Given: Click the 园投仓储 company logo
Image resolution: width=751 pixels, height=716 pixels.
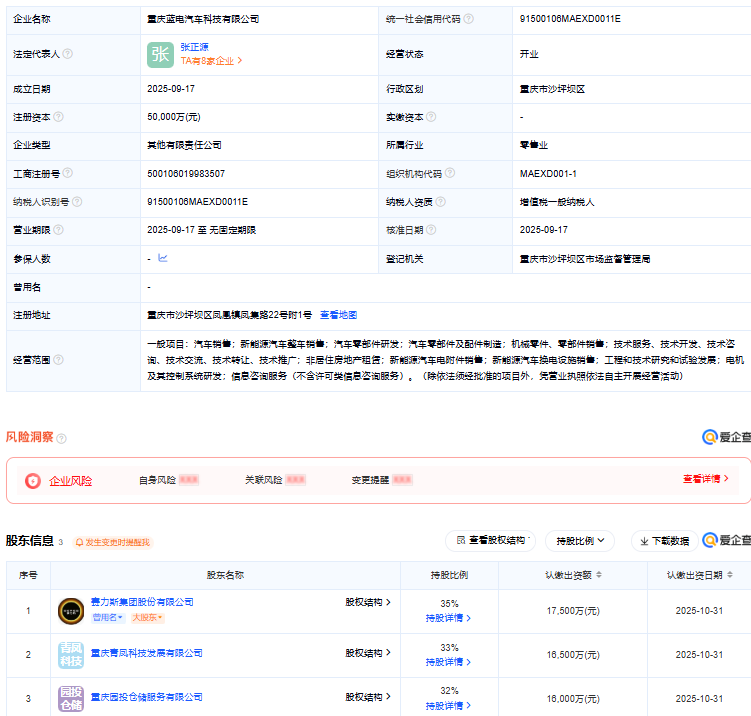Looking at the screenshot, I should tap(70, 697).
